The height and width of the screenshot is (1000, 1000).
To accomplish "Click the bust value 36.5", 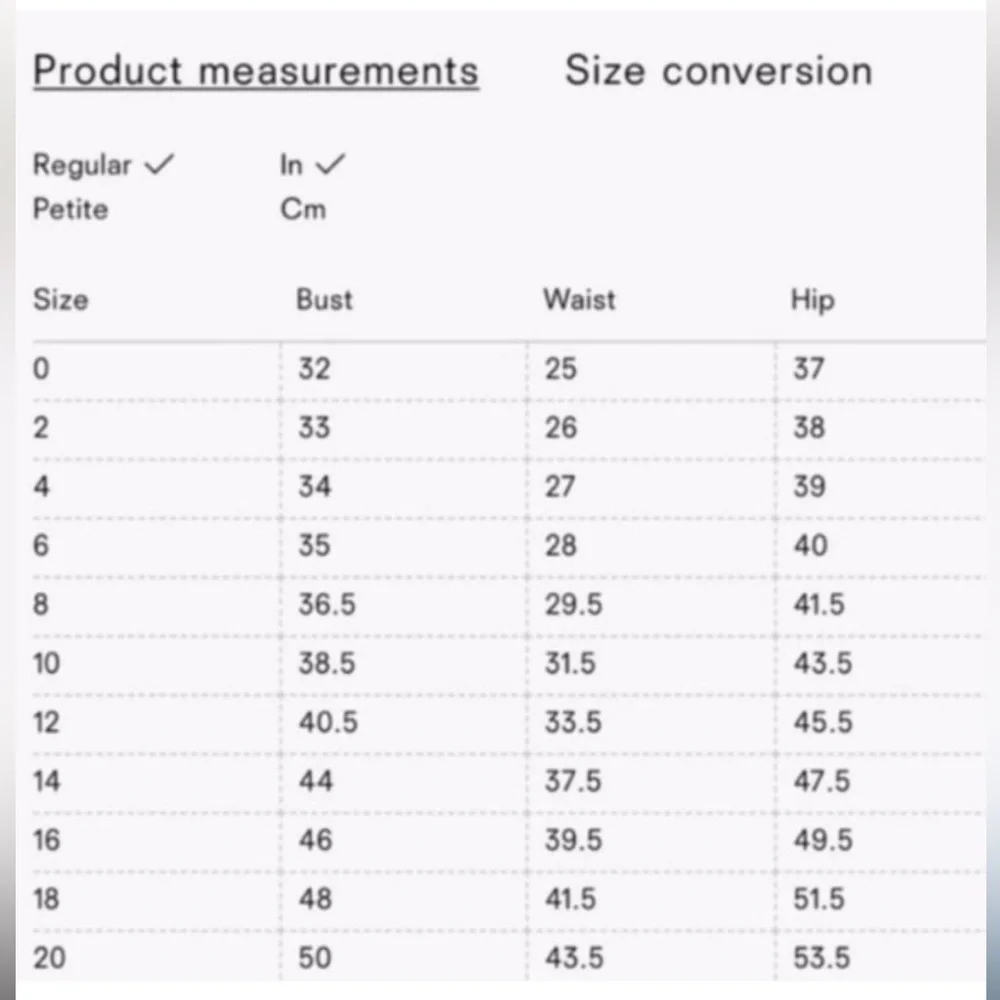I will pyautogui.click(x=327, y=604).
